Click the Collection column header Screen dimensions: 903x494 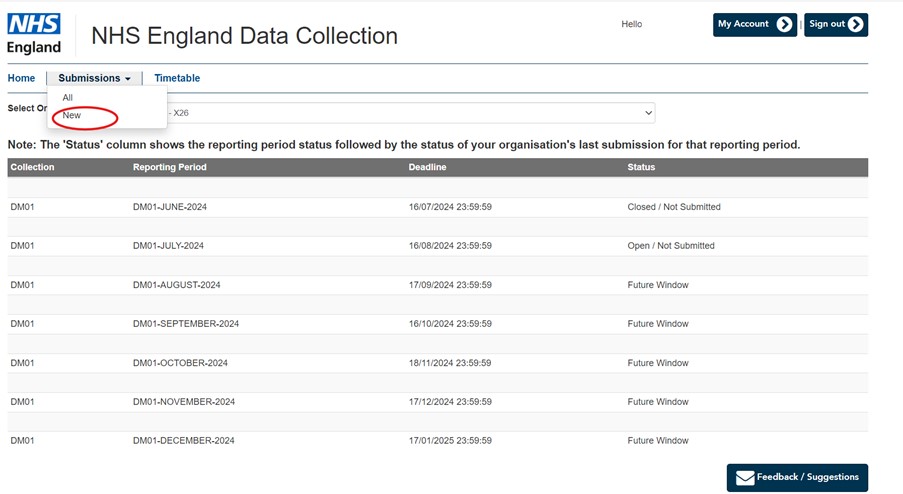coord(32,167)
